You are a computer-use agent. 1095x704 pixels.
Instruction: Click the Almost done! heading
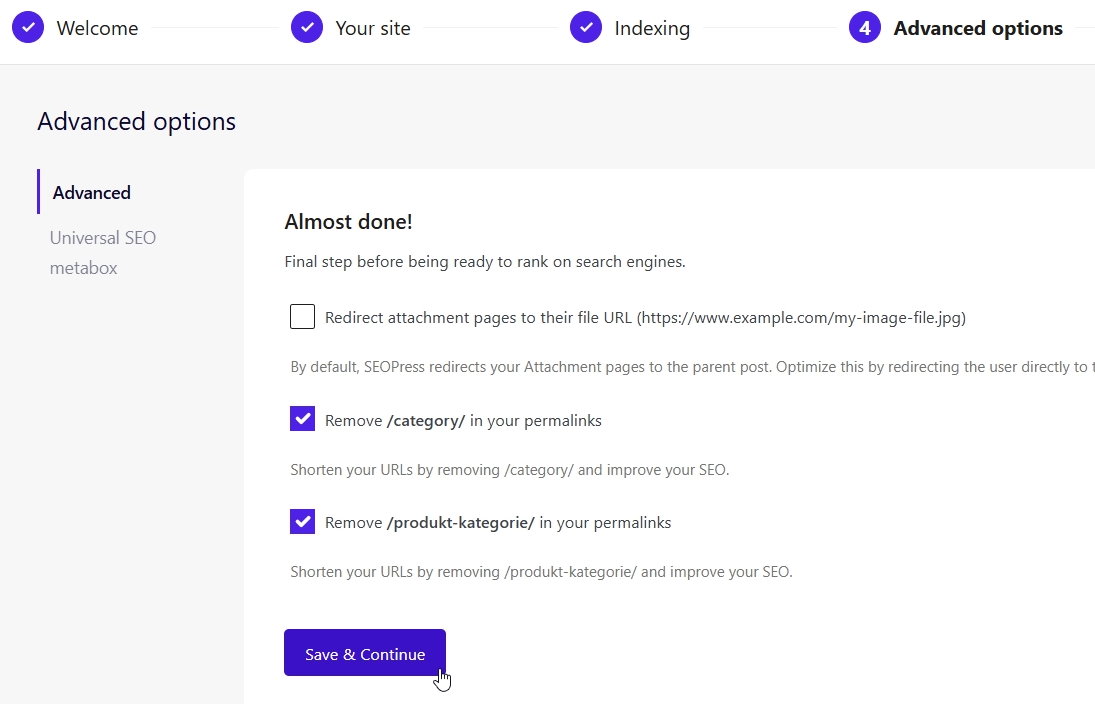click(x=348, y=221)
